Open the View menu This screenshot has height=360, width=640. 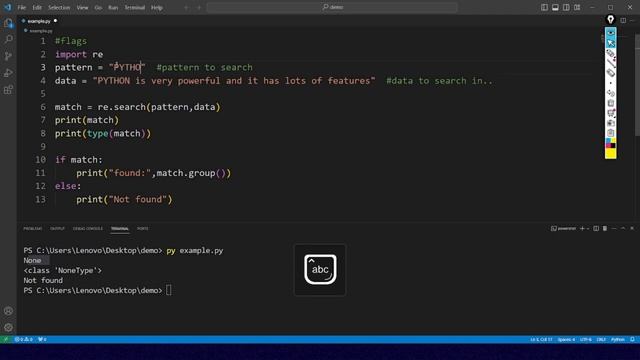click(82, 7)
